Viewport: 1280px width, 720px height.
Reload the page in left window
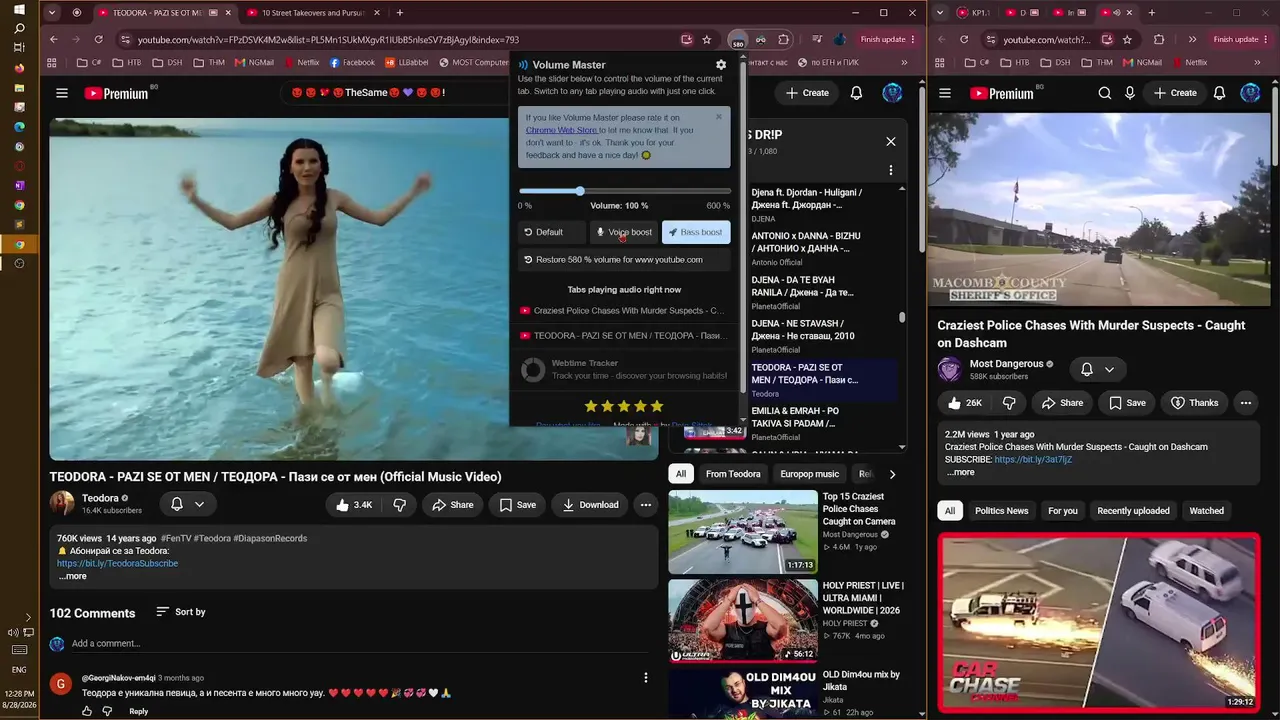pyautogui.click(x=98, y=40)
